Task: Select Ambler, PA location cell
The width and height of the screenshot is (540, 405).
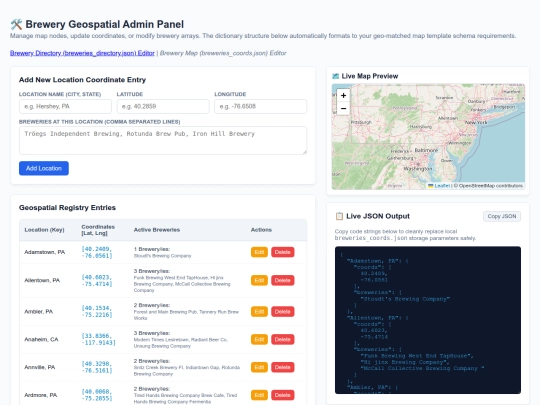Action: pos(39,312)
